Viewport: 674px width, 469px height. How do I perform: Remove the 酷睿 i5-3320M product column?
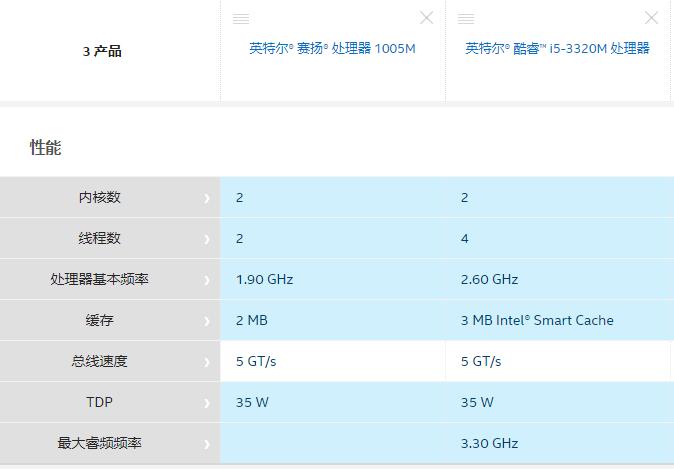pos(652,18)
